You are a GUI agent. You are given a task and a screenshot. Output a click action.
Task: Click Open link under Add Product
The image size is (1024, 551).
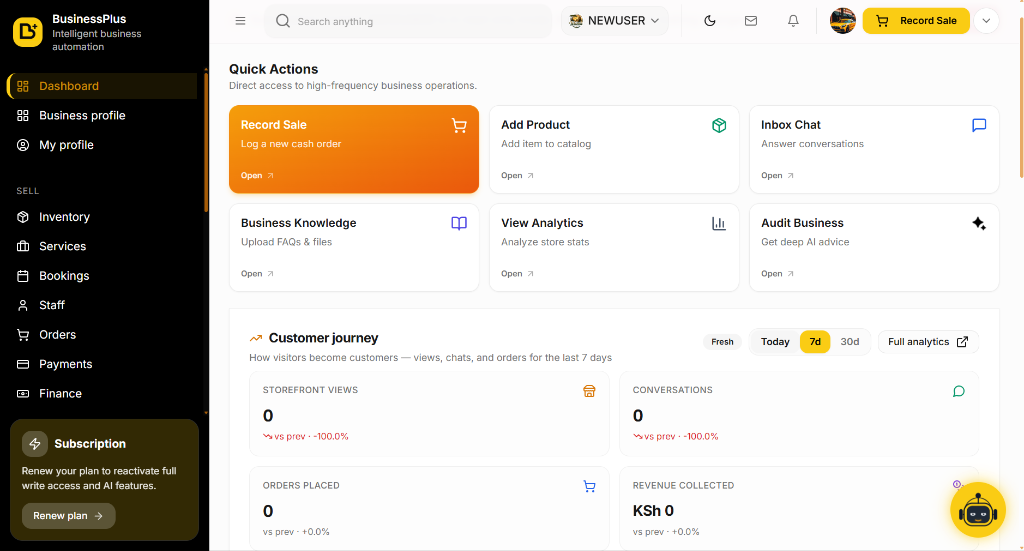point(517,176)
